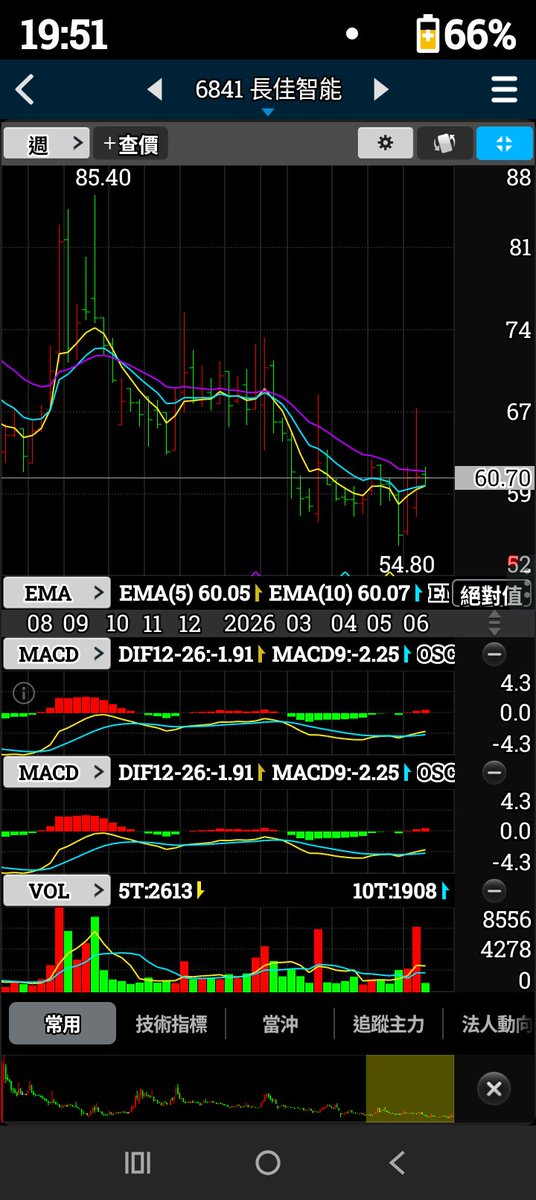Image resolution: width=536 pixels, height=1200 pixels.
Task: Tap the +查價 price lookup button
Action: [x=131, y=144]
